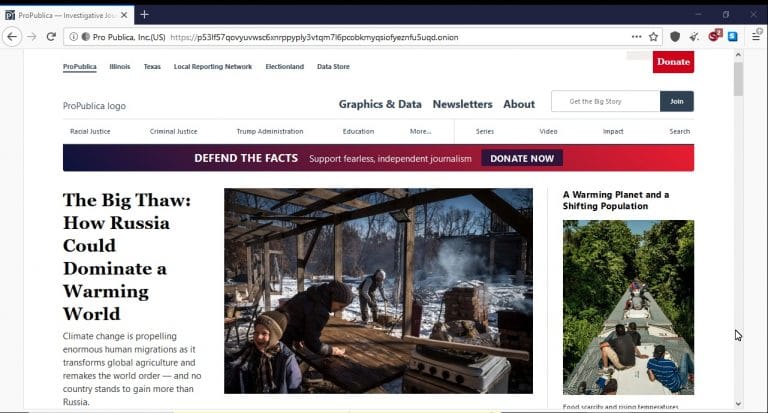Select the ProPublica browser tab
Image resolution: width=768 pixels, height=413 pixels.
click(x=67, y=15)
